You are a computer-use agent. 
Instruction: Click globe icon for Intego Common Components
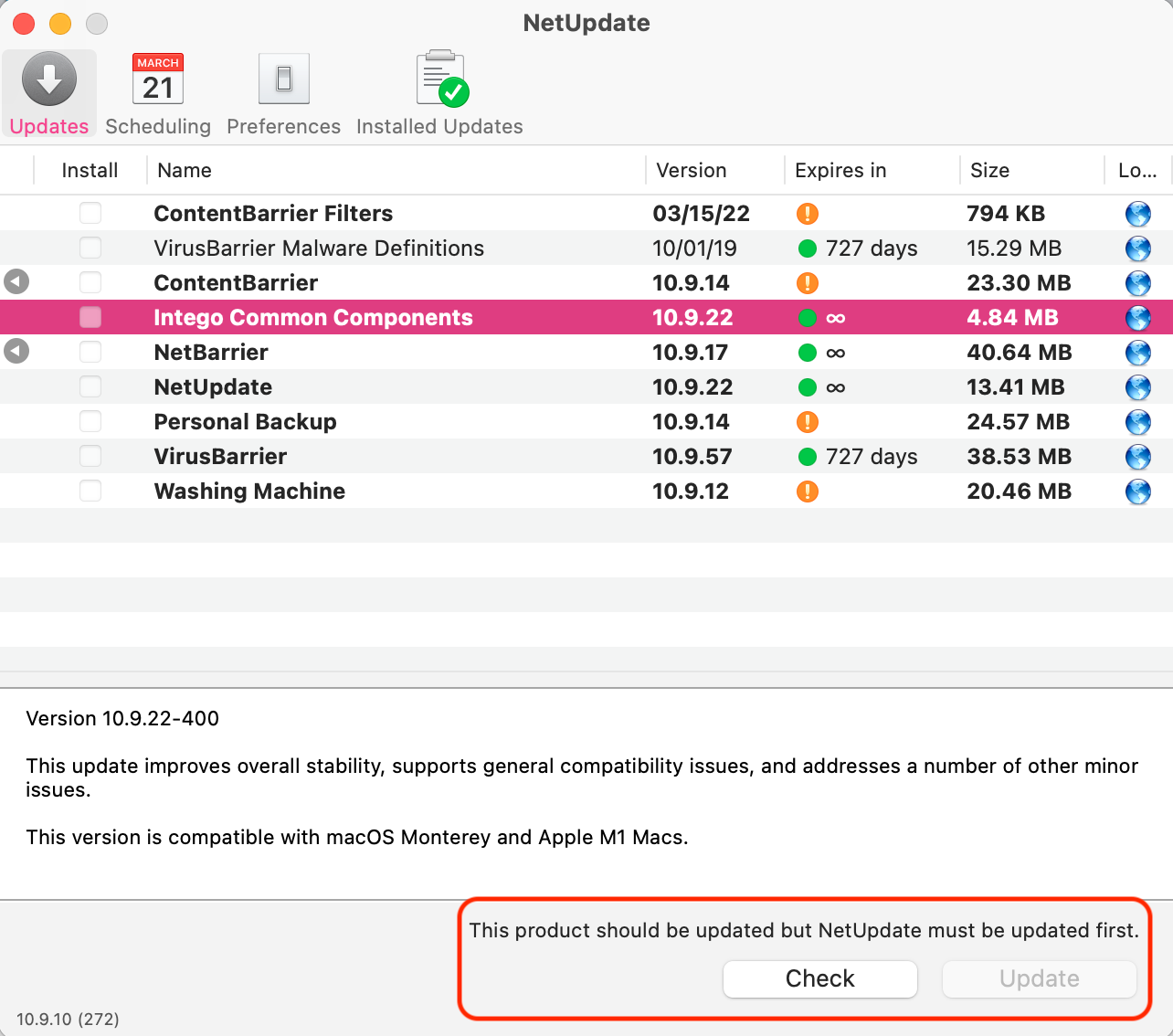coord(1138,318)
